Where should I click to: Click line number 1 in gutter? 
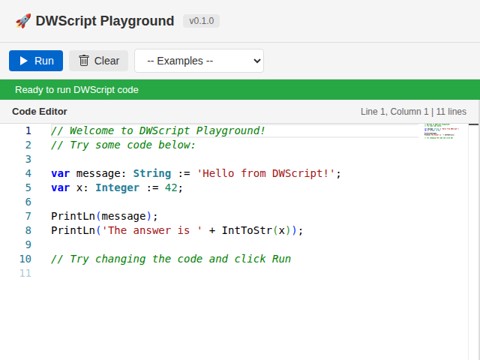[28, 130]
